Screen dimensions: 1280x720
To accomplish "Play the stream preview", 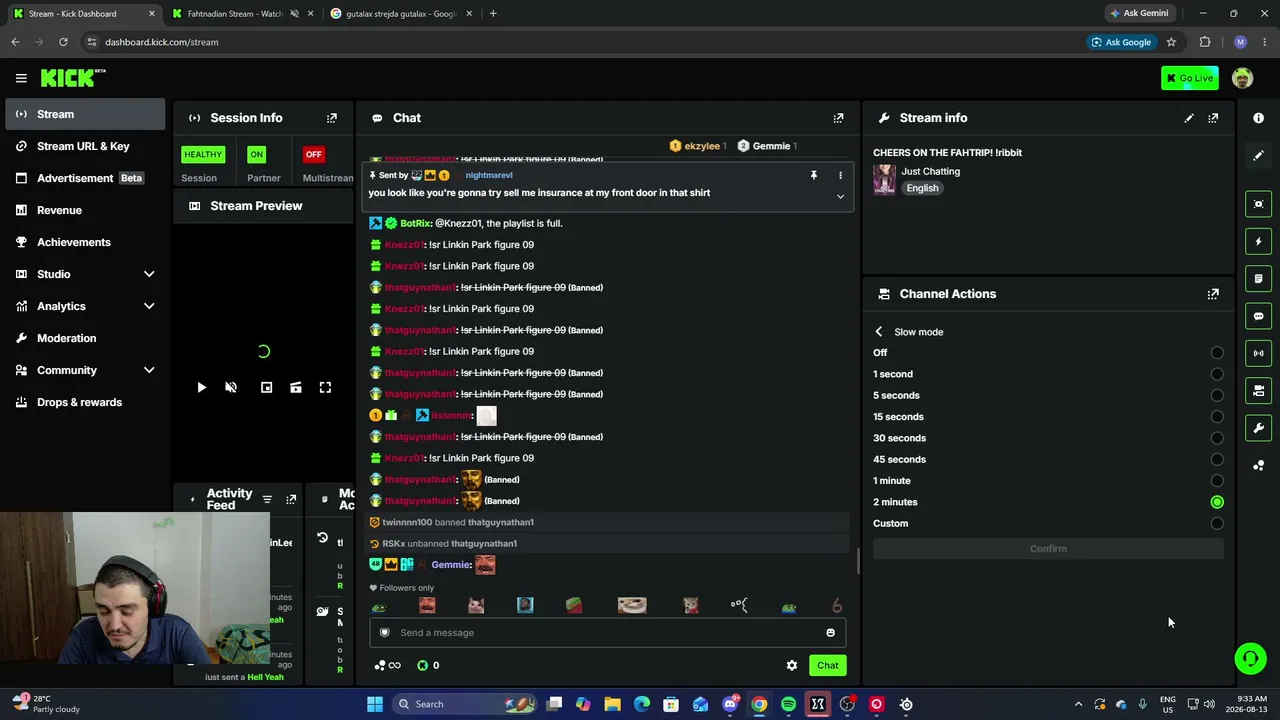I will point(201,388).
